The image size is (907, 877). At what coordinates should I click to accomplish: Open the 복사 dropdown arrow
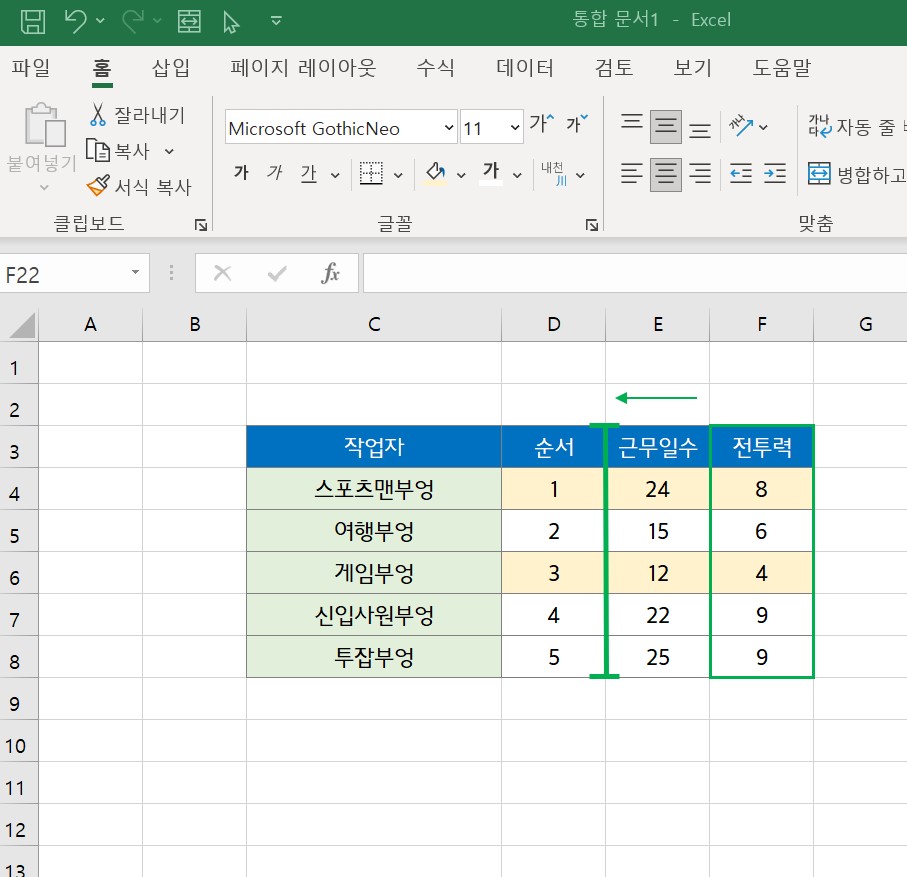tap(169, 152)
